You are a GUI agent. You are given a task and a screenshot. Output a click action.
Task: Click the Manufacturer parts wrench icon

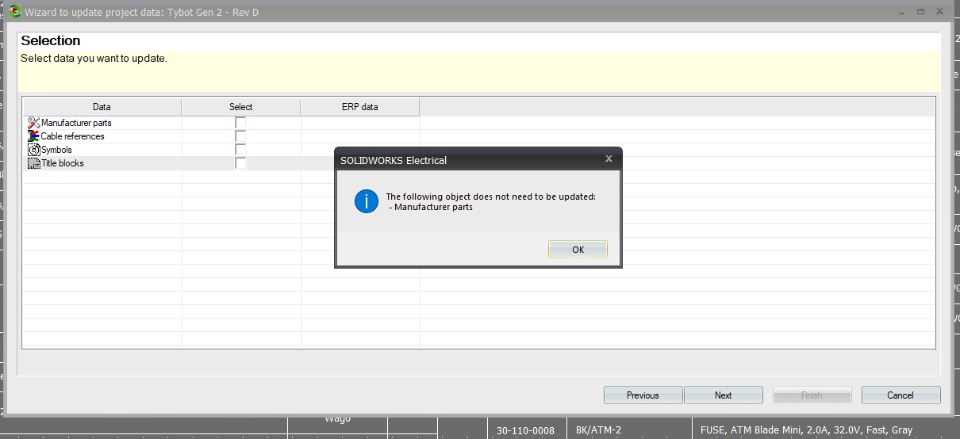(34, 122)
